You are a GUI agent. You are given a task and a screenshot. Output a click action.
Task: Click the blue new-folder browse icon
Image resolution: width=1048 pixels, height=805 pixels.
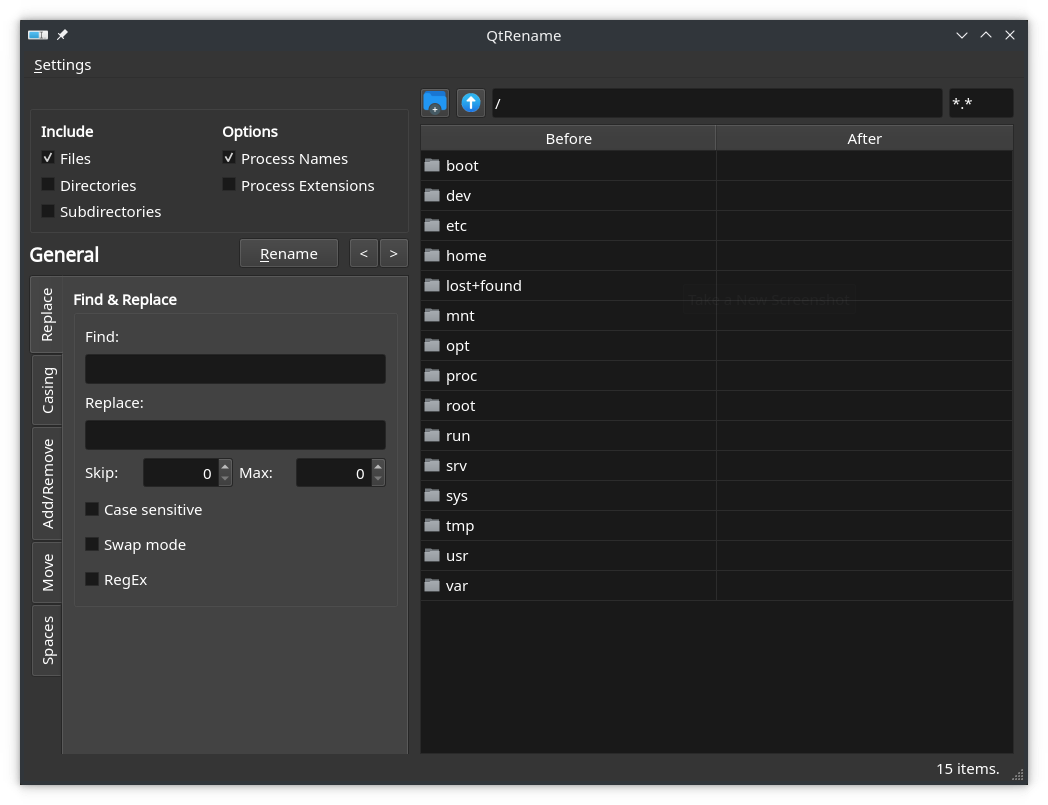point(435,102)
